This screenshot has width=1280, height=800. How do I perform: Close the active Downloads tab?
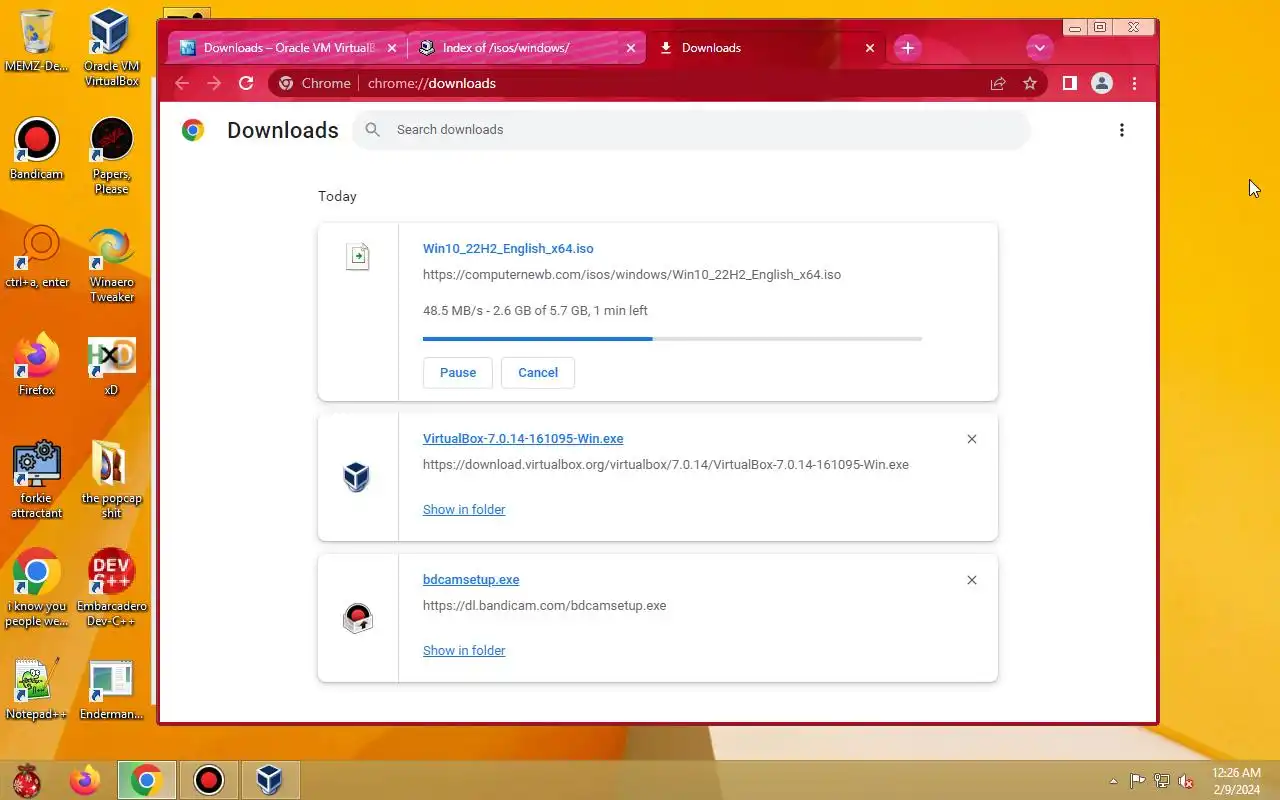tap(869, 47)
